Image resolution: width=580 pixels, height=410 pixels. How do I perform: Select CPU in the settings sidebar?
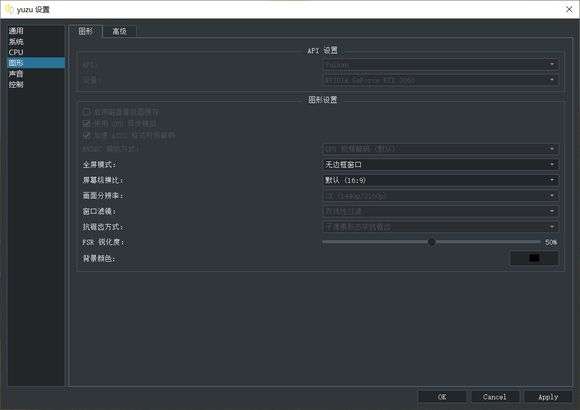pyautogui.click(x=36, y=52)
